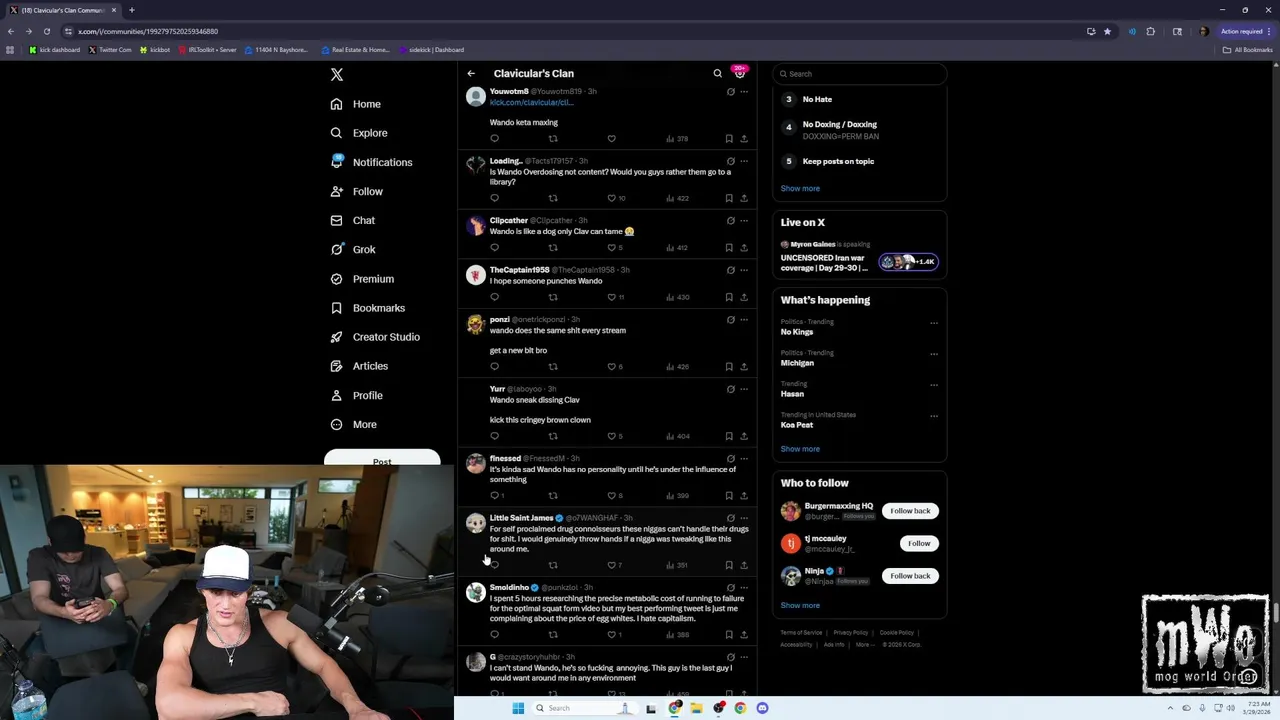Open Explore in sidebar

pyautogui.click(x=359, y=133)
